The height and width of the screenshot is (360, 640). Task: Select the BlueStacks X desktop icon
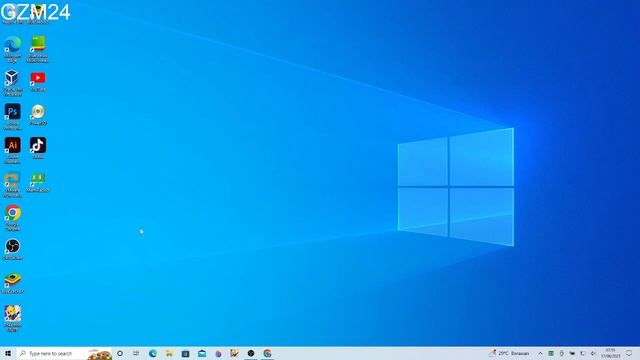tap(13, 283)
